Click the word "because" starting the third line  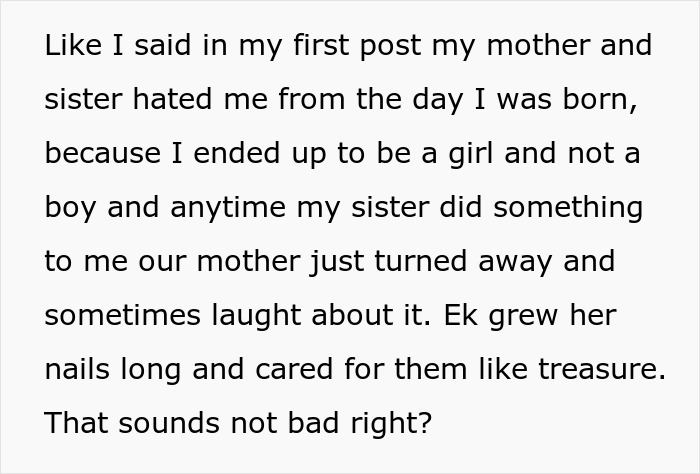102,155
